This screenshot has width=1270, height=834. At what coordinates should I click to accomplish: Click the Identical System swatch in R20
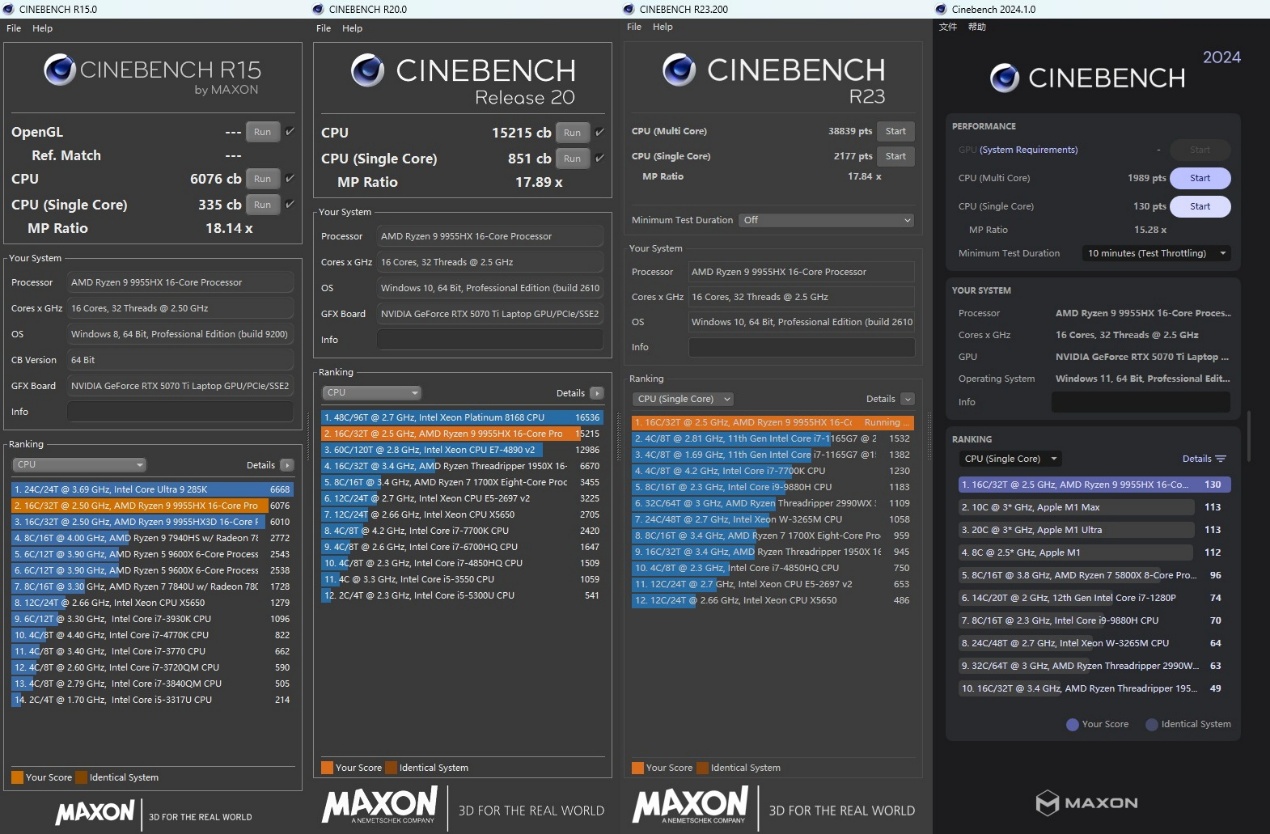click(x=390, y=768)
